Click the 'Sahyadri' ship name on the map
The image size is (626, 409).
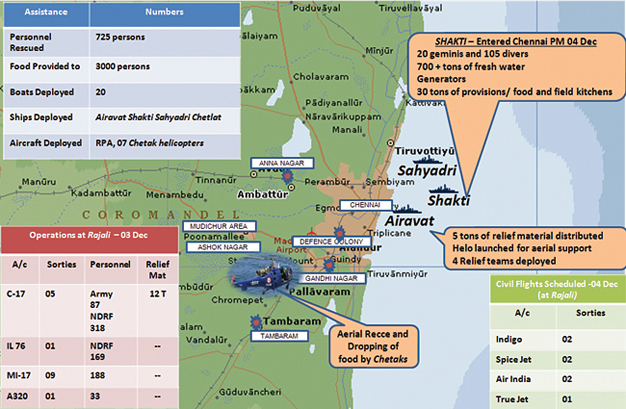[427, 171]
